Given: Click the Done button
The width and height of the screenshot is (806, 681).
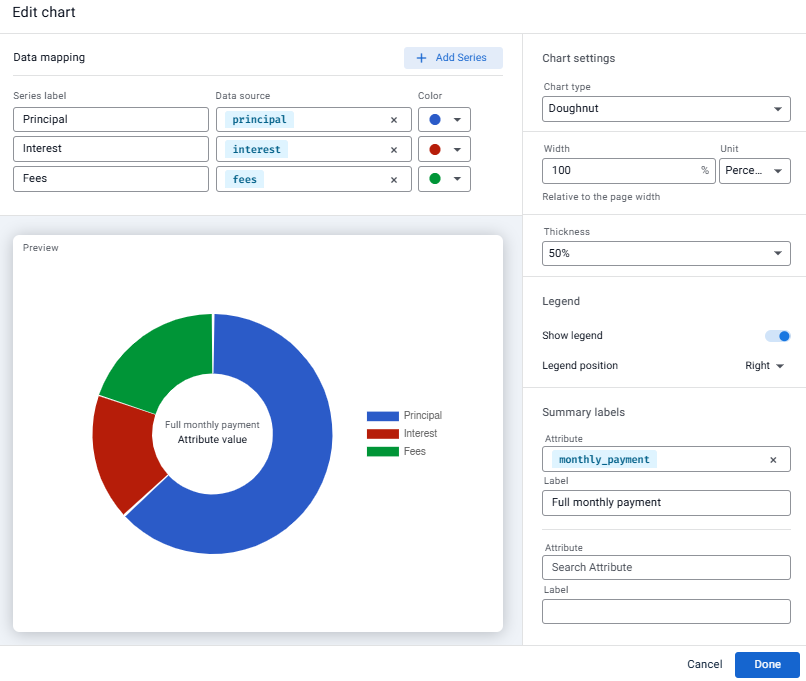Looking at the screenshot, I should coord(767,665).
